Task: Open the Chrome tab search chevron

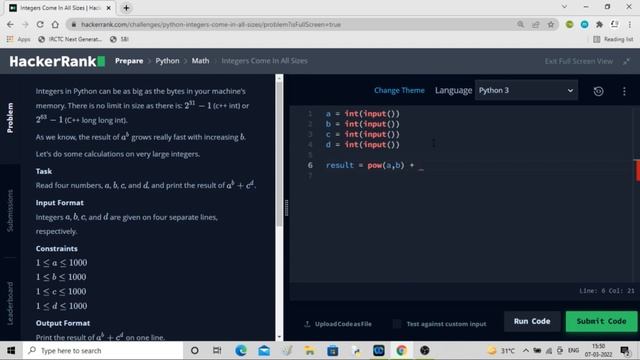Action: point(564,7)
